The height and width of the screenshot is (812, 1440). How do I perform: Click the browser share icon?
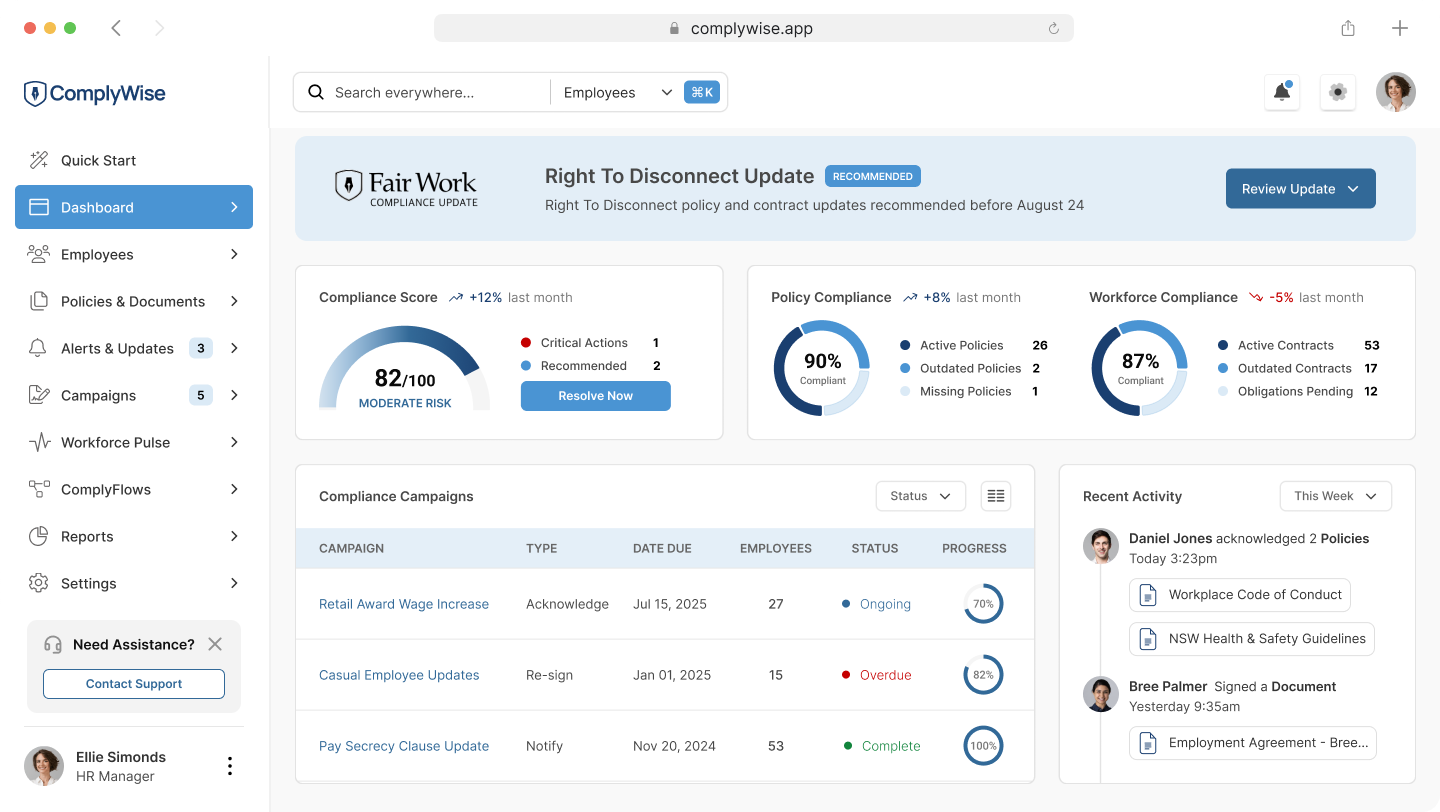(x=1348, y=28)
